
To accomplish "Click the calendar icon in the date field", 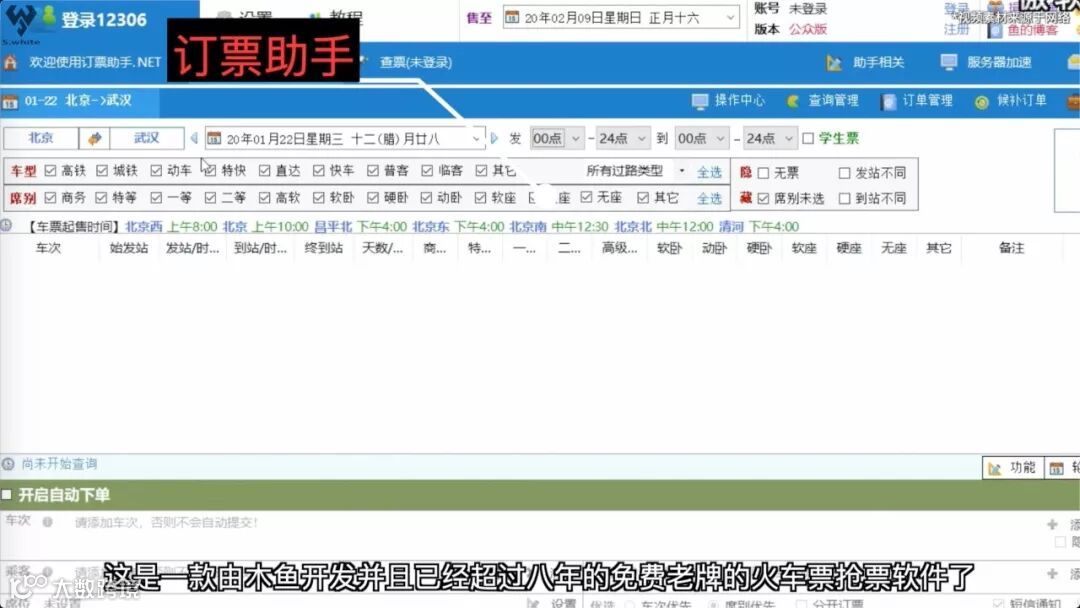I will click(214, 138).
